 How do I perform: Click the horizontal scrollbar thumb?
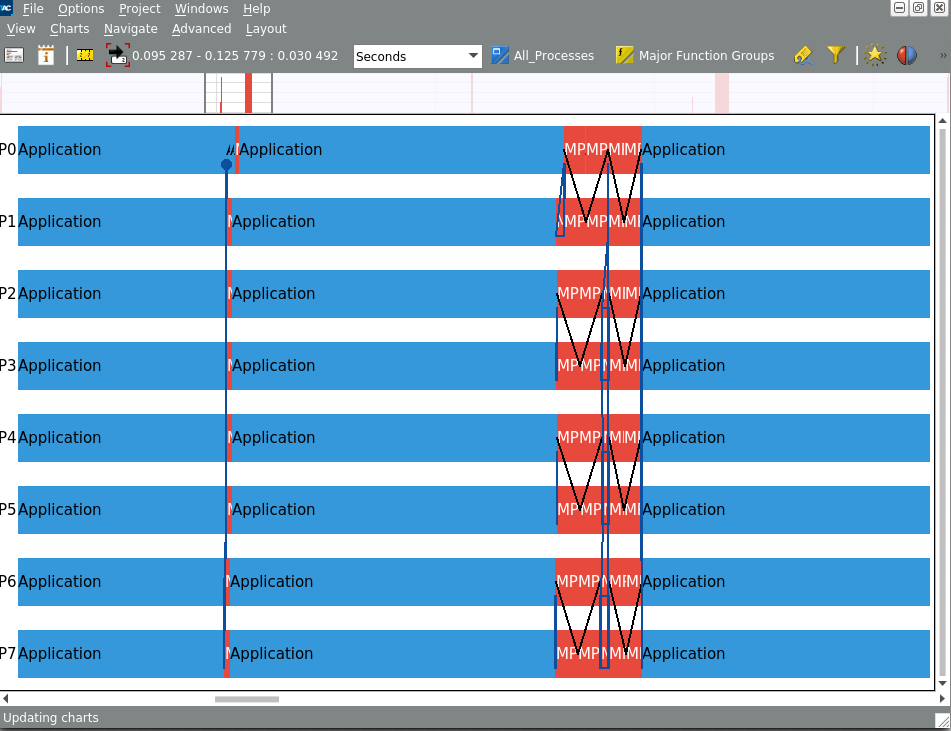pyautogui.click(x=247, y=699)
